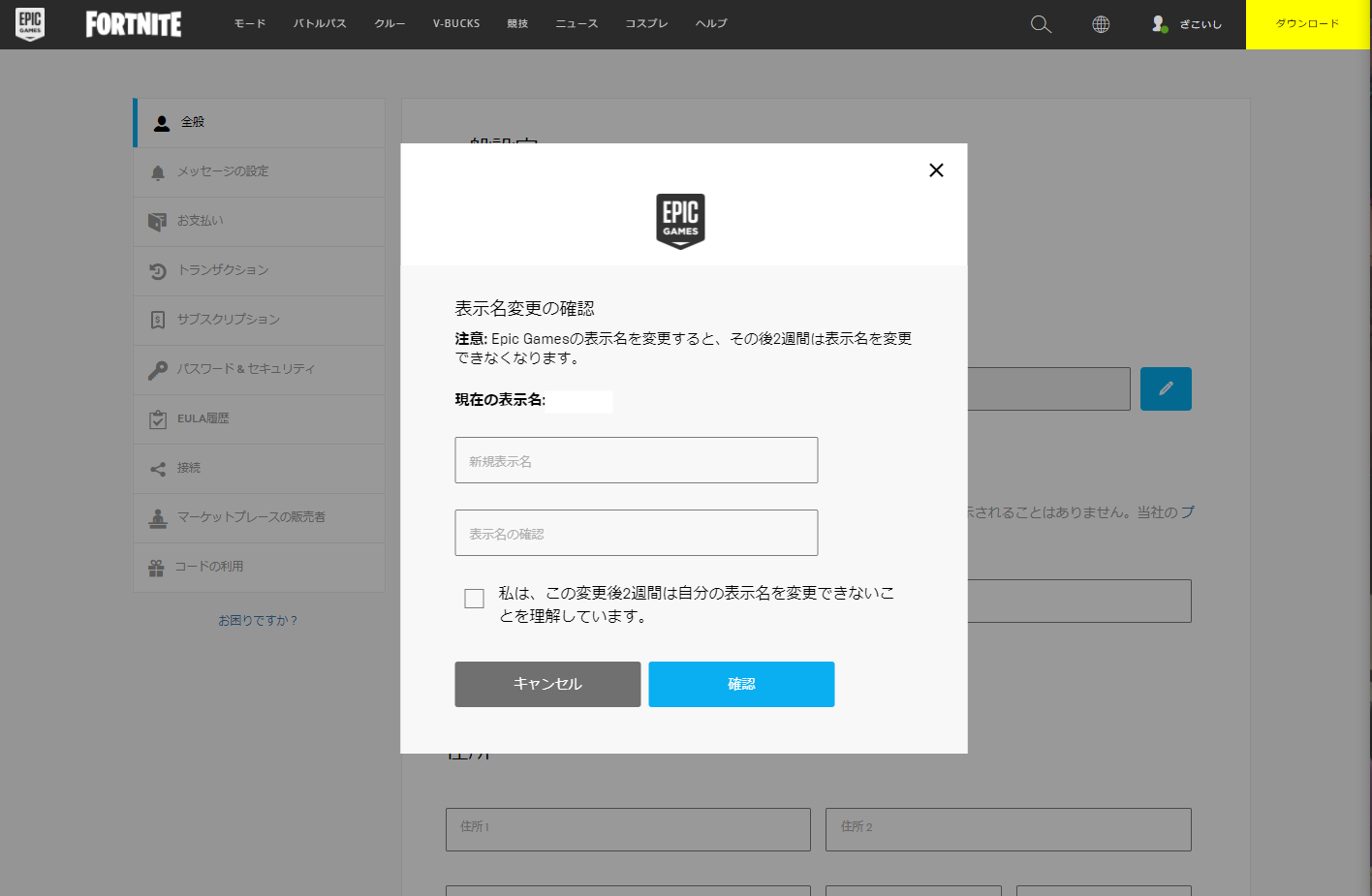Click the person icon beside 全般

(162, 123)
